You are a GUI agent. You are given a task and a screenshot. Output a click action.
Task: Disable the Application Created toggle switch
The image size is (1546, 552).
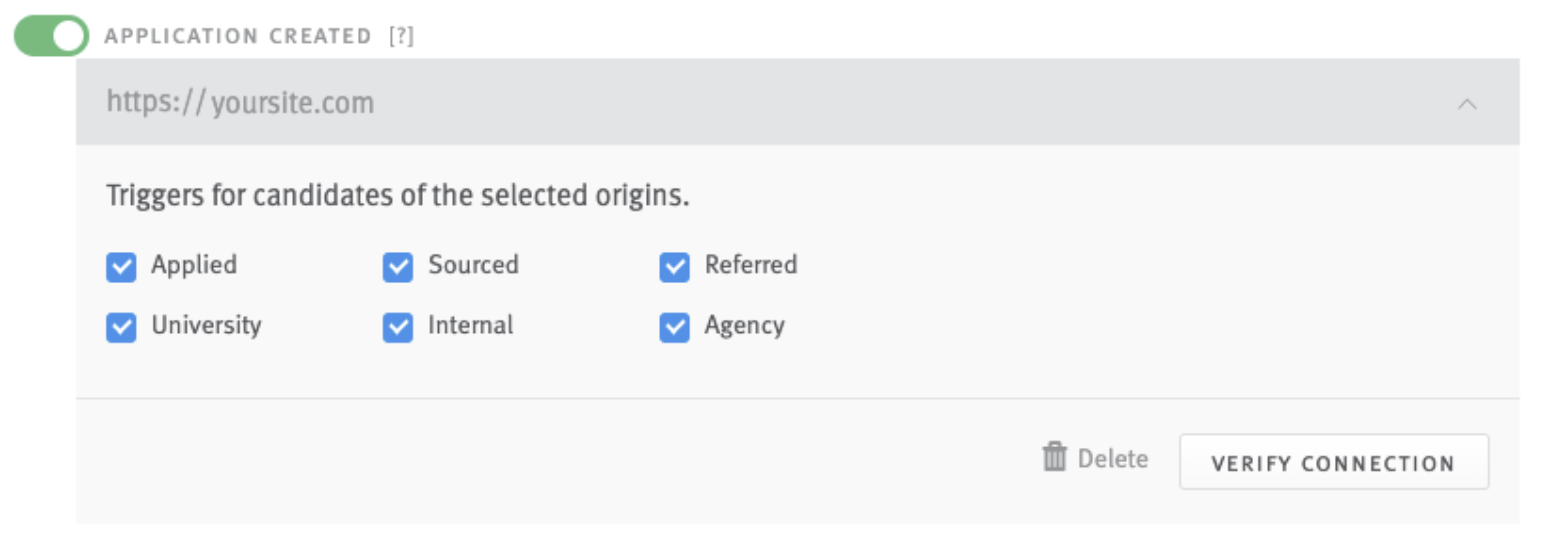52,37
